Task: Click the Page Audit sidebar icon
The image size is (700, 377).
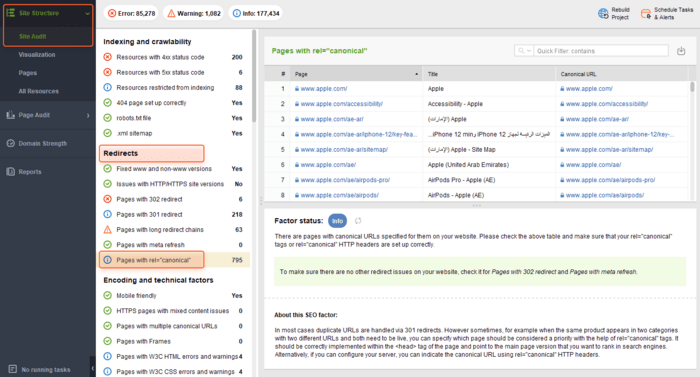Action: 11,115
